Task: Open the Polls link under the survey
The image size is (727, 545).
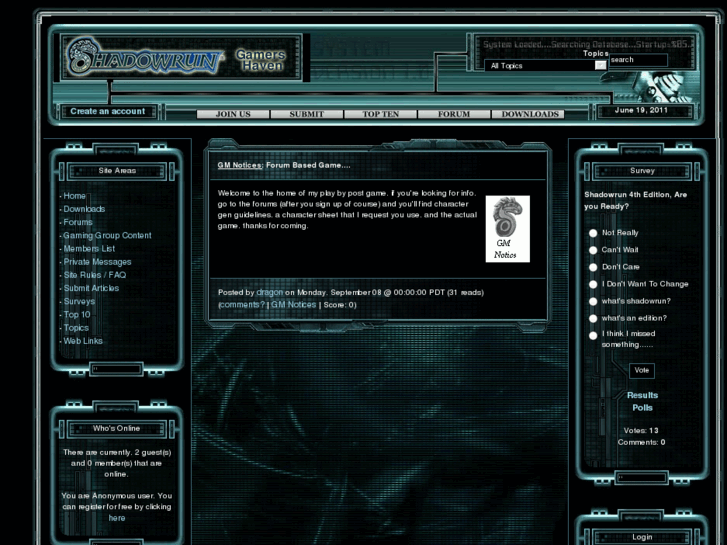Action: point(642,408)
